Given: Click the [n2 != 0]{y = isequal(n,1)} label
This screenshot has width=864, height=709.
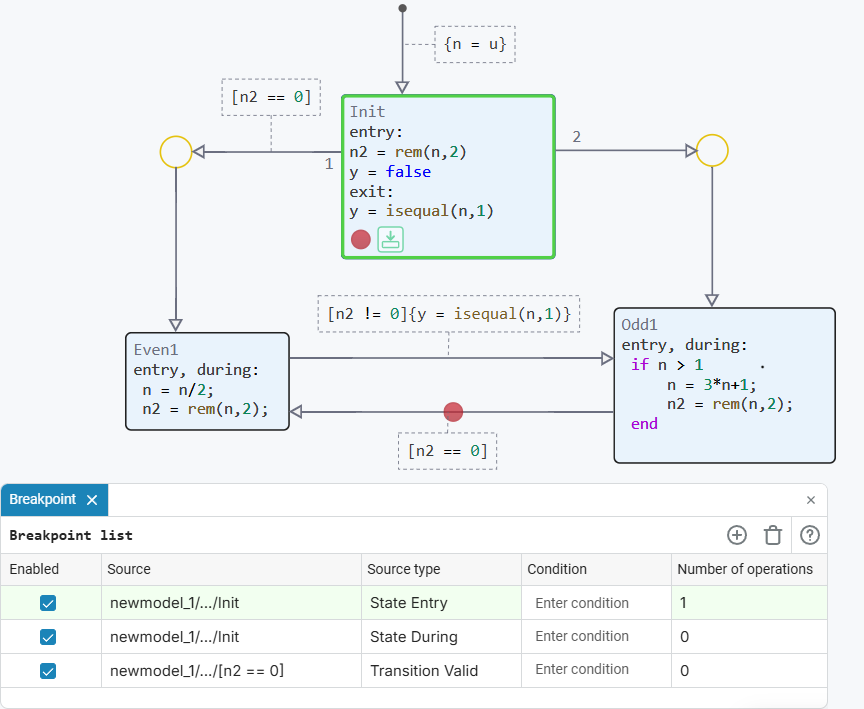Looking at the screenshot, I should 449,314.
